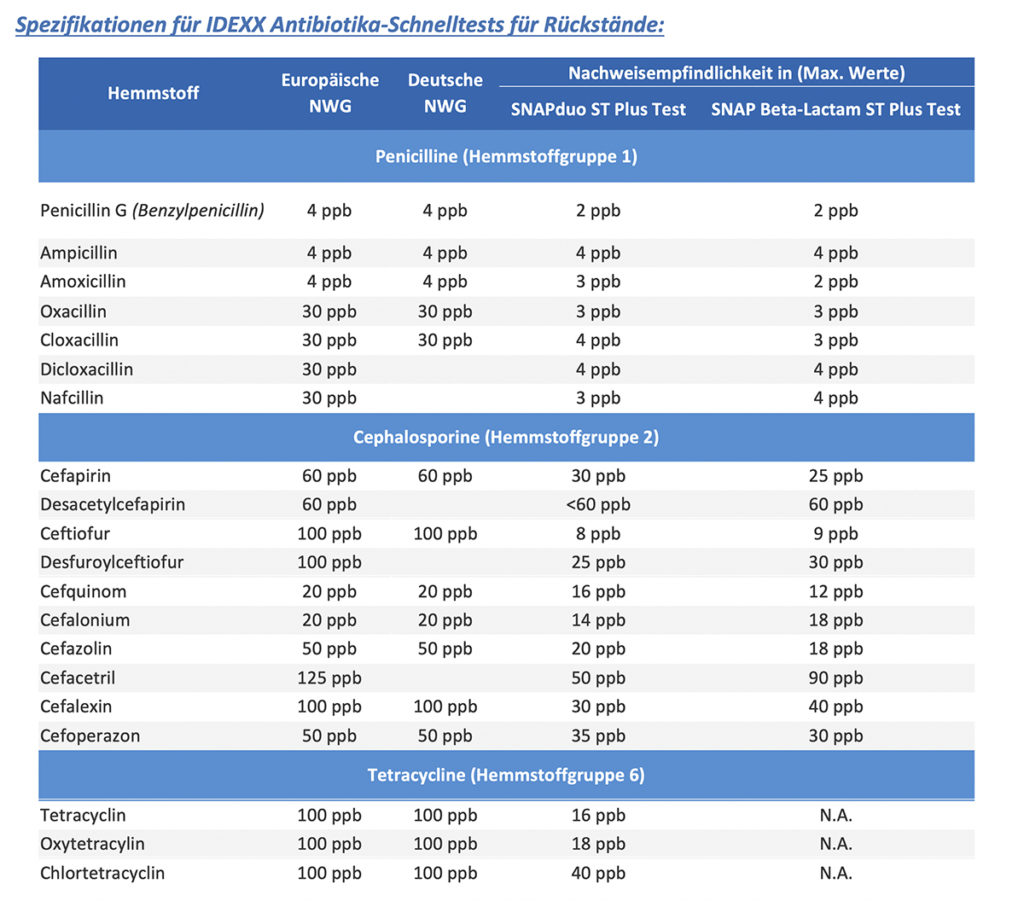Click 'SNAP Beta-Lactam ST Plus Test' header
Viewport: 1024px width, 901px height.
coord(835,109)
